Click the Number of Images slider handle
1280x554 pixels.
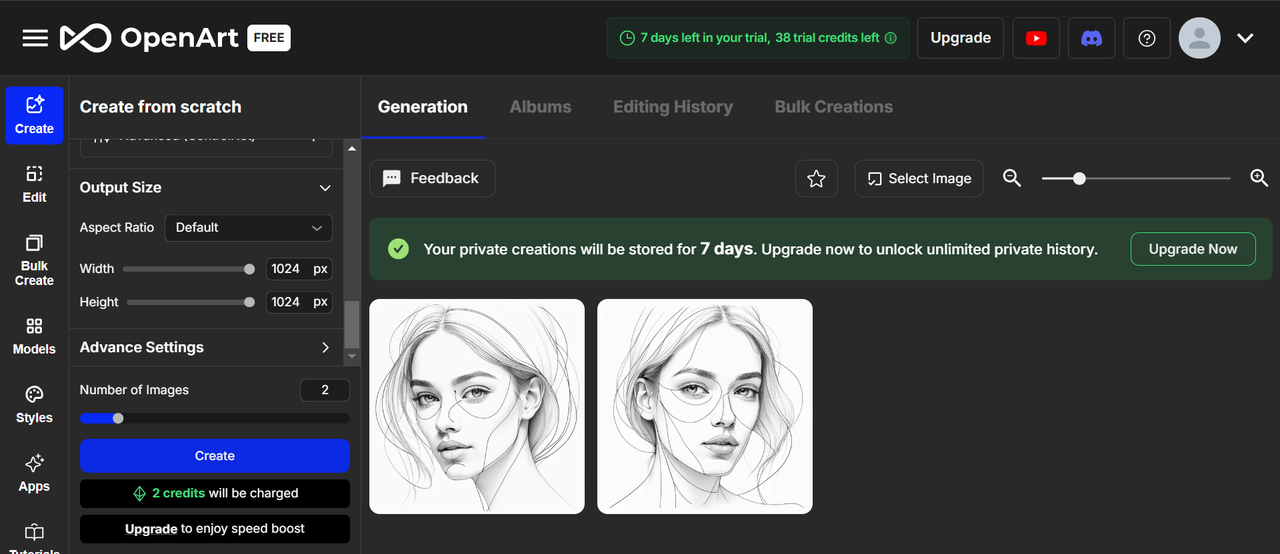click(x=118, y=418)
